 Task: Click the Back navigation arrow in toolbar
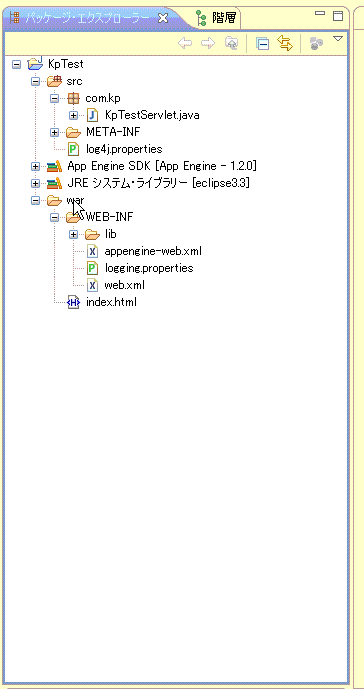click(185, 43)
